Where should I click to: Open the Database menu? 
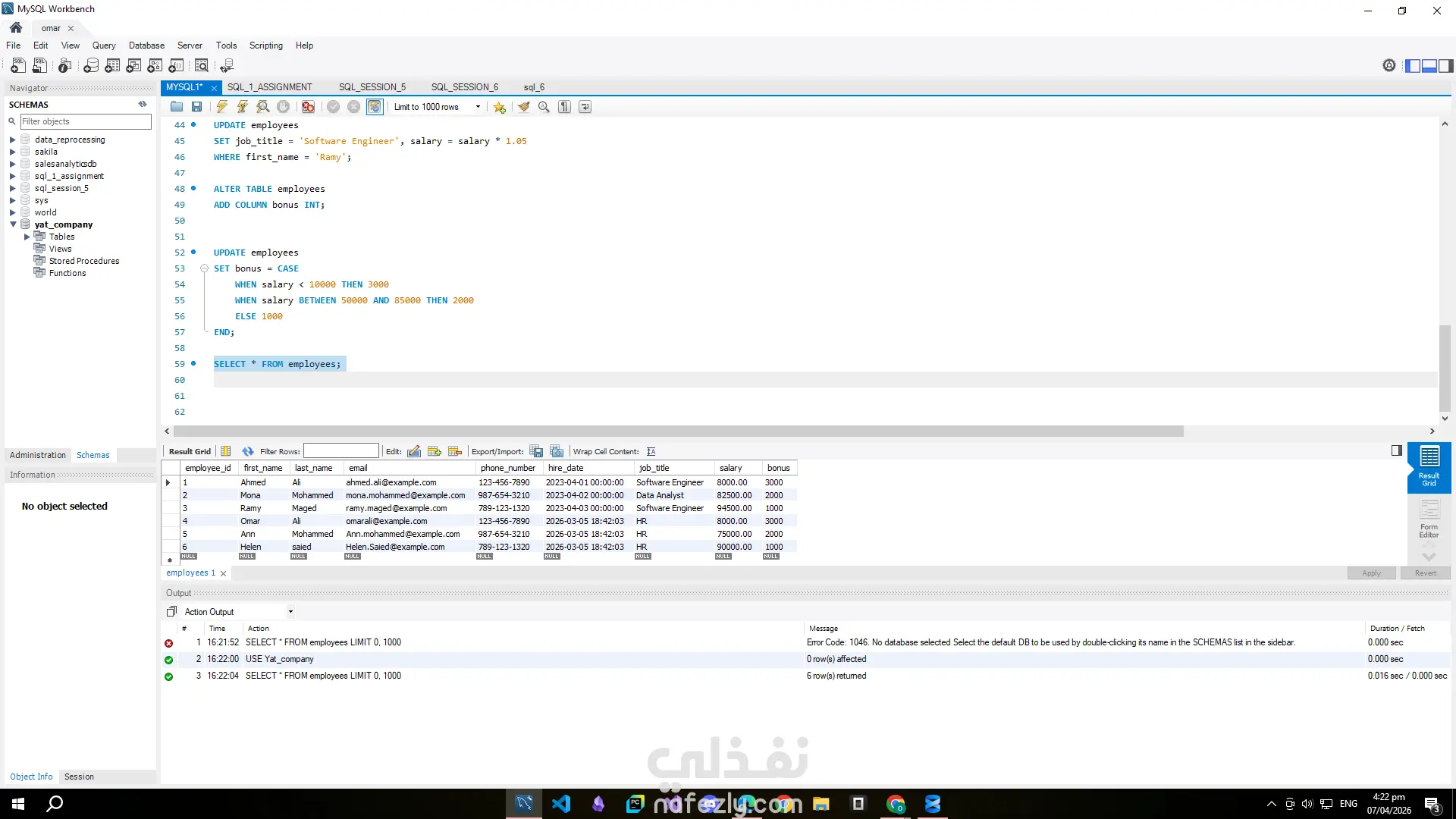[146, 45]
